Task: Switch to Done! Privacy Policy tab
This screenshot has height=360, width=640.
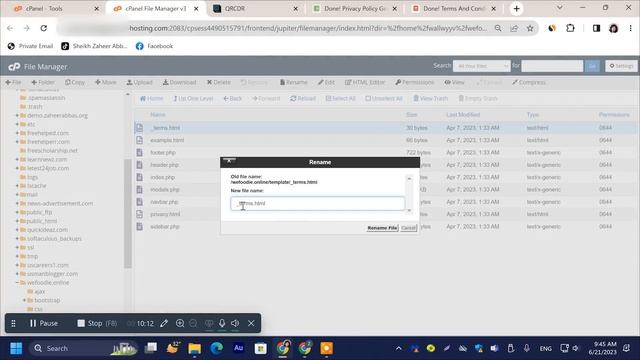Action: click(x=355, y=9)
